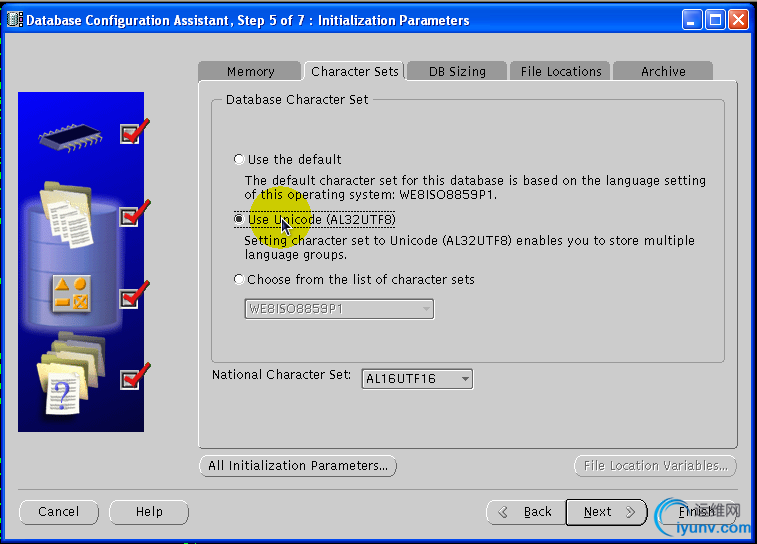
Task: Click the Finish button
Action: (696, 512)
